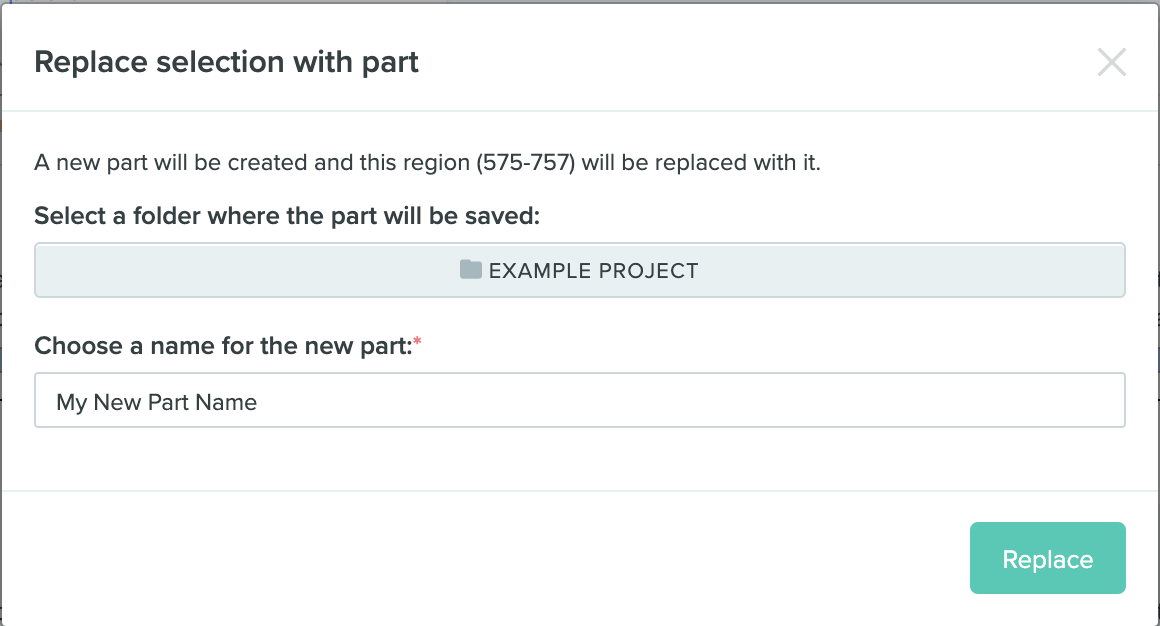Click the EXAMPLE PROJECT folder name text
1160x626 pixels.
pos(593,271)
